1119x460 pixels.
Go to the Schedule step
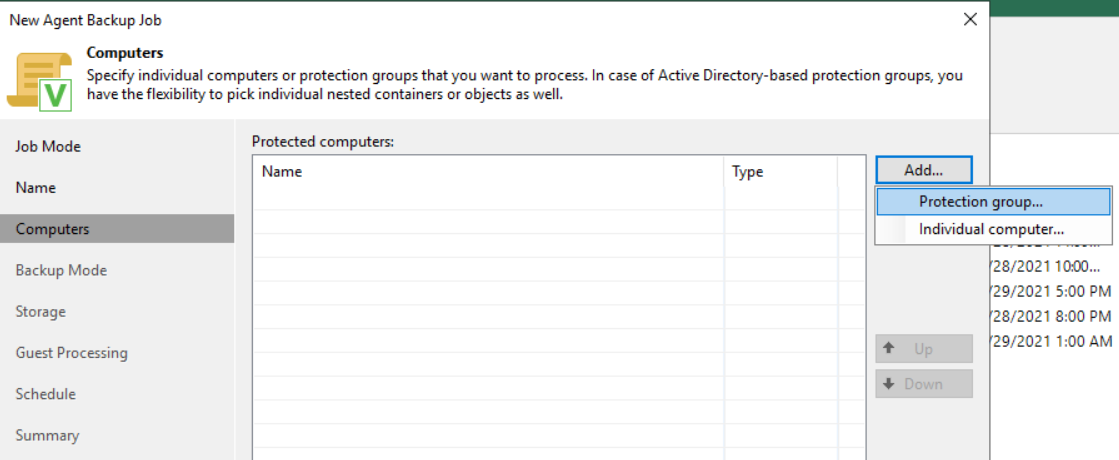(46, 394)
